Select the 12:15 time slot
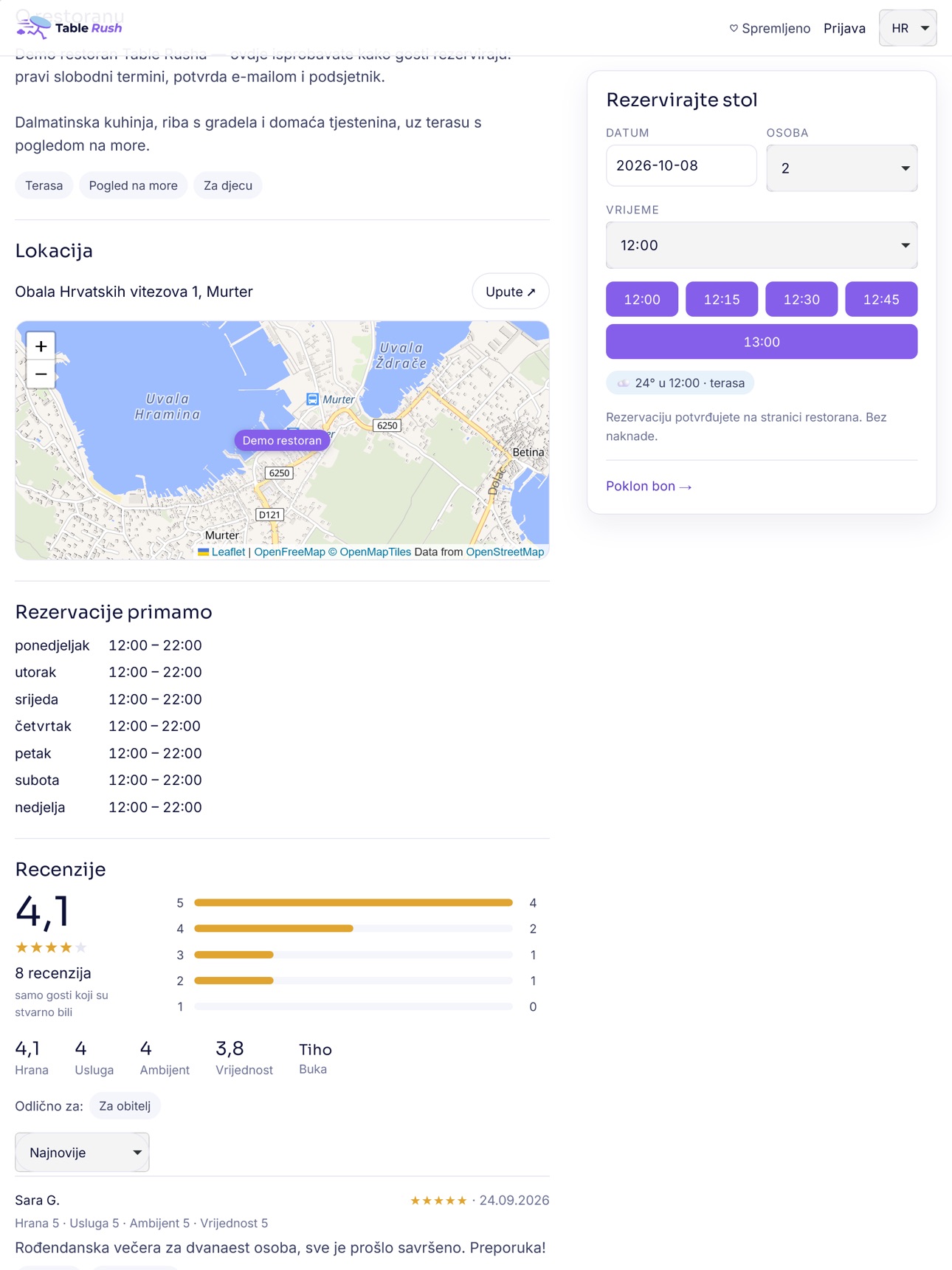 721,299
